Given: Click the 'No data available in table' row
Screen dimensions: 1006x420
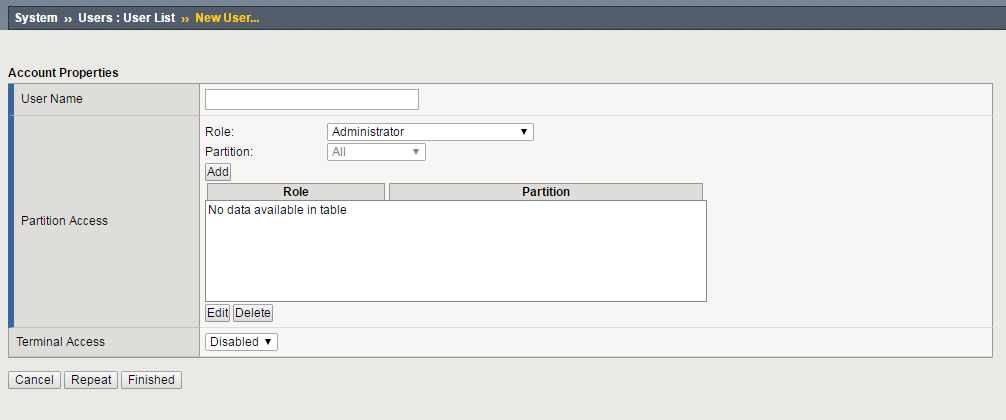Looking at the screenshot, I should point(277,211).
